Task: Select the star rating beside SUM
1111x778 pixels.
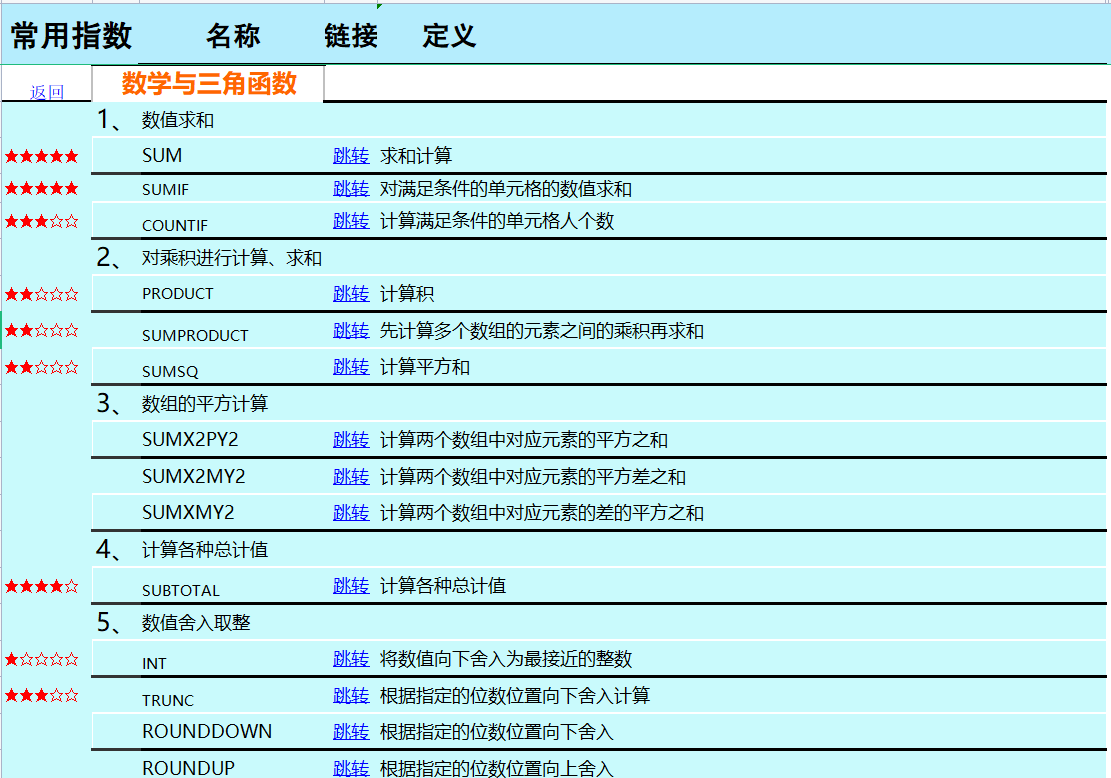Action: (42, 156)
